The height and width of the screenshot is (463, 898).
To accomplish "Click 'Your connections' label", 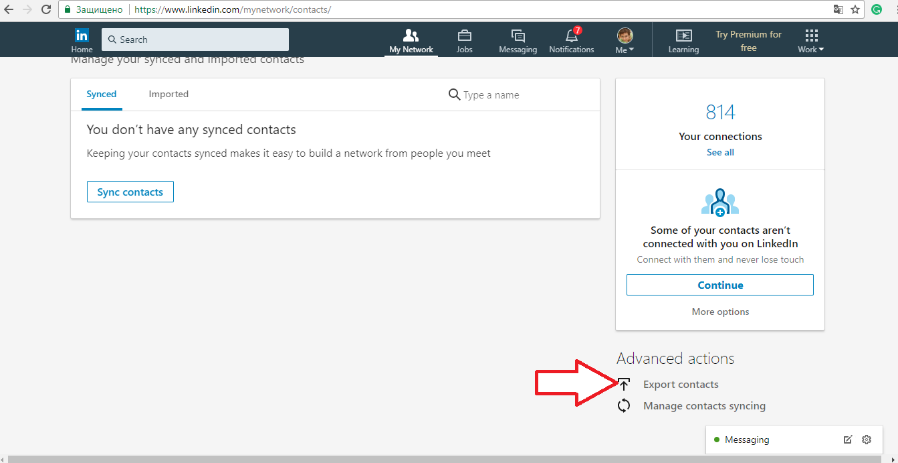I will tap(720, 136).
